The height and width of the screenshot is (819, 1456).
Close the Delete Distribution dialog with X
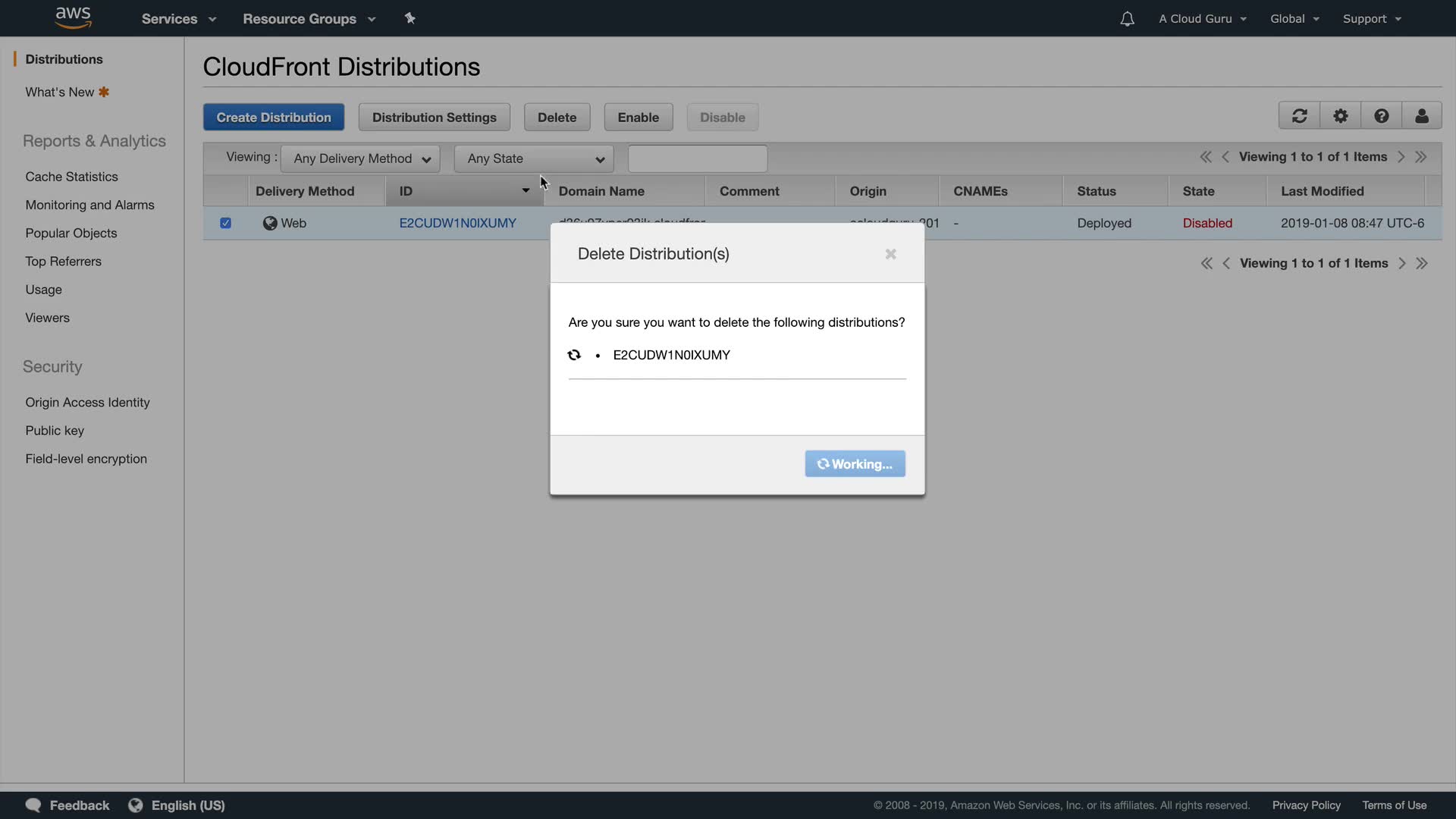click(x=890, y=254)
